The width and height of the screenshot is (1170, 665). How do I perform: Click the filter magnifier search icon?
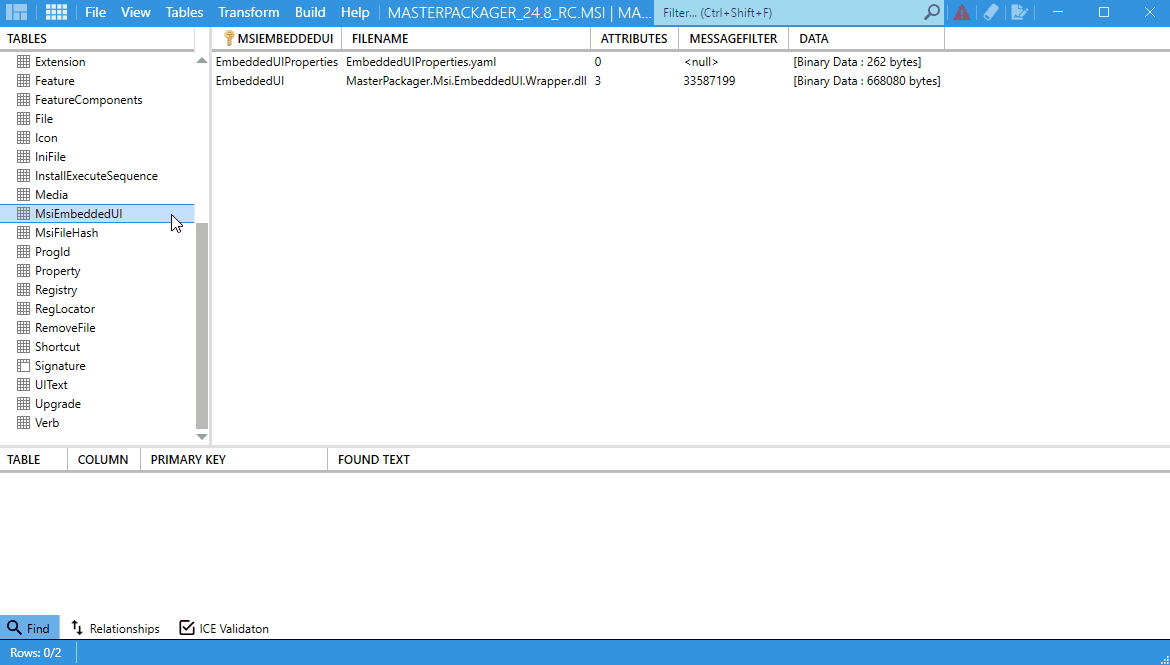point(932,12)
